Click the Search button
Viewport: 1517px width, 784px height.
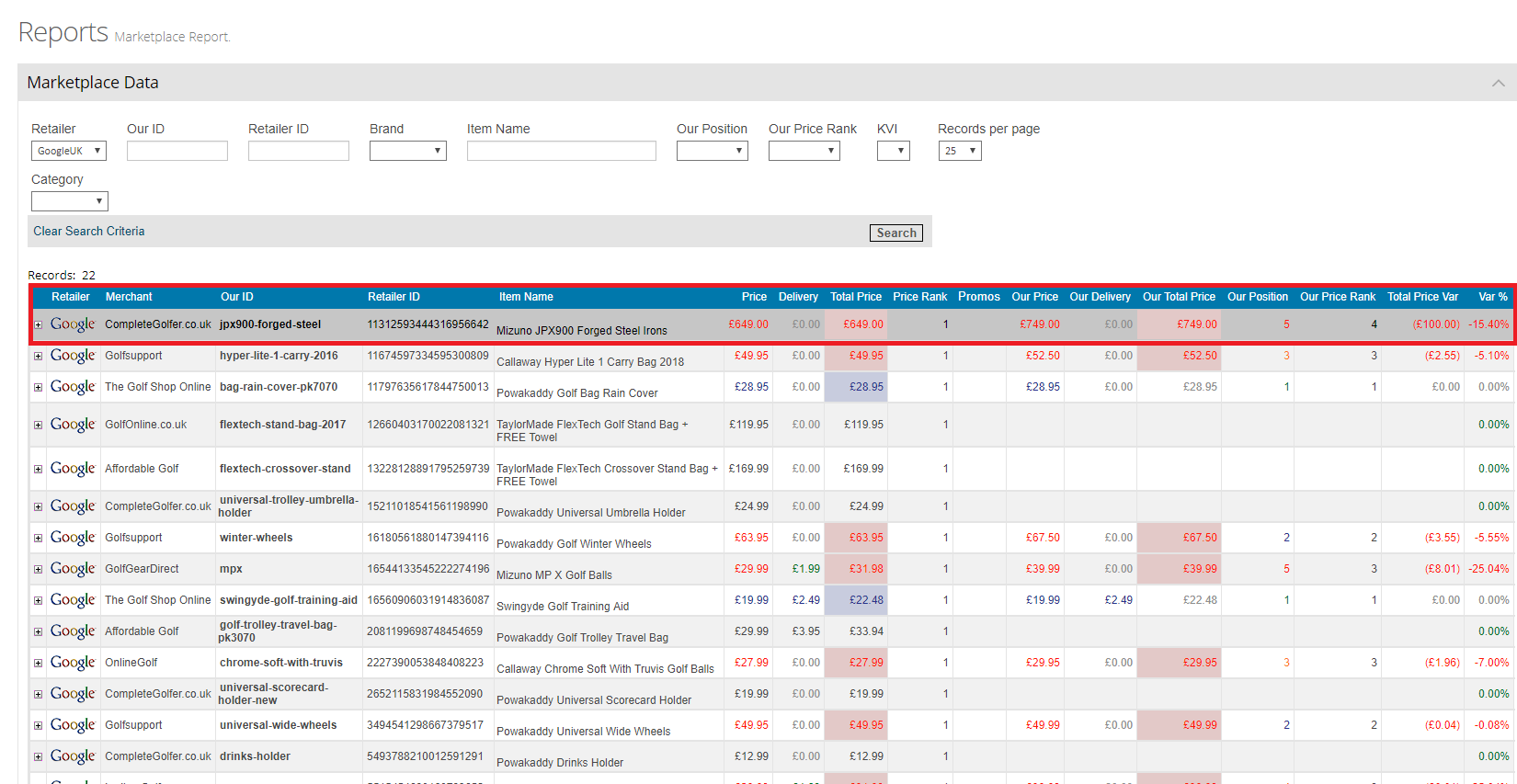895,233
